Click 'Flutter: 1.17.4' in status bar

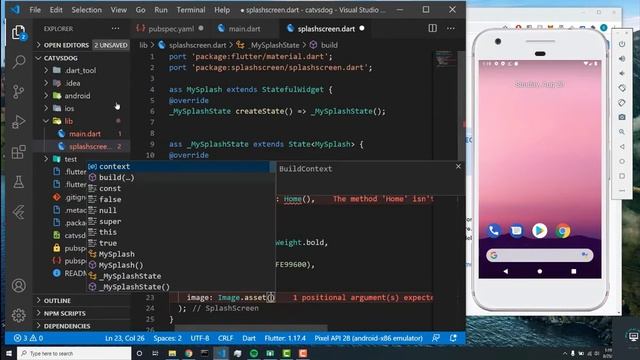tap(285, 338)
